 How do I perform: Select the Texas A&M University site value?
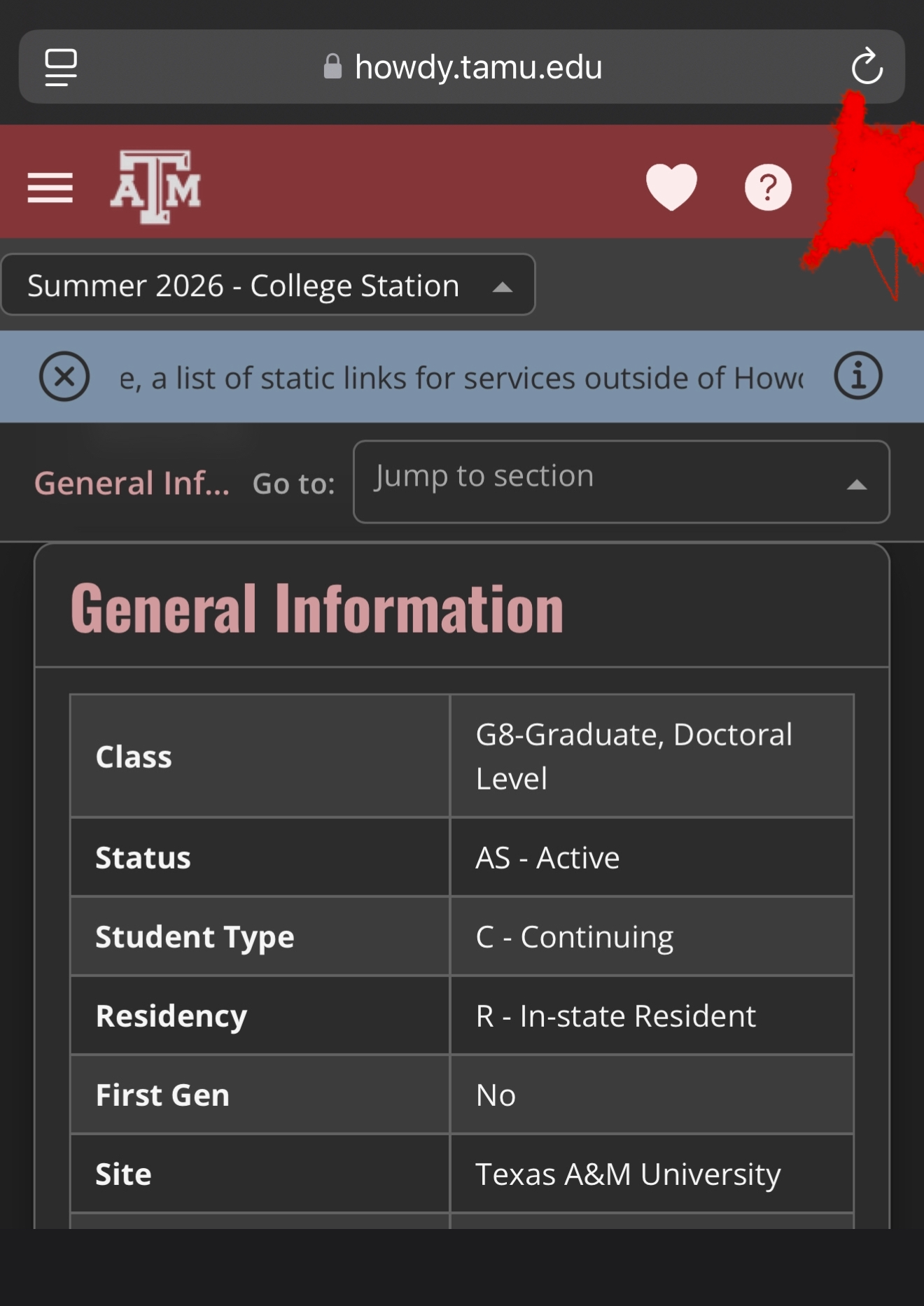(x=628, y=1174)
